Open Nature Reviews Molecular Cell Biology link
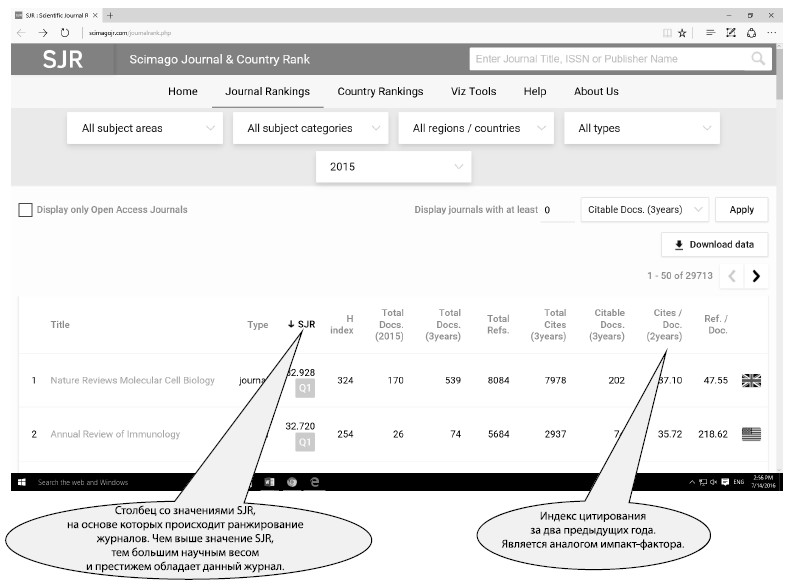This screenshot has width=788, height=586. coord(132,380)
